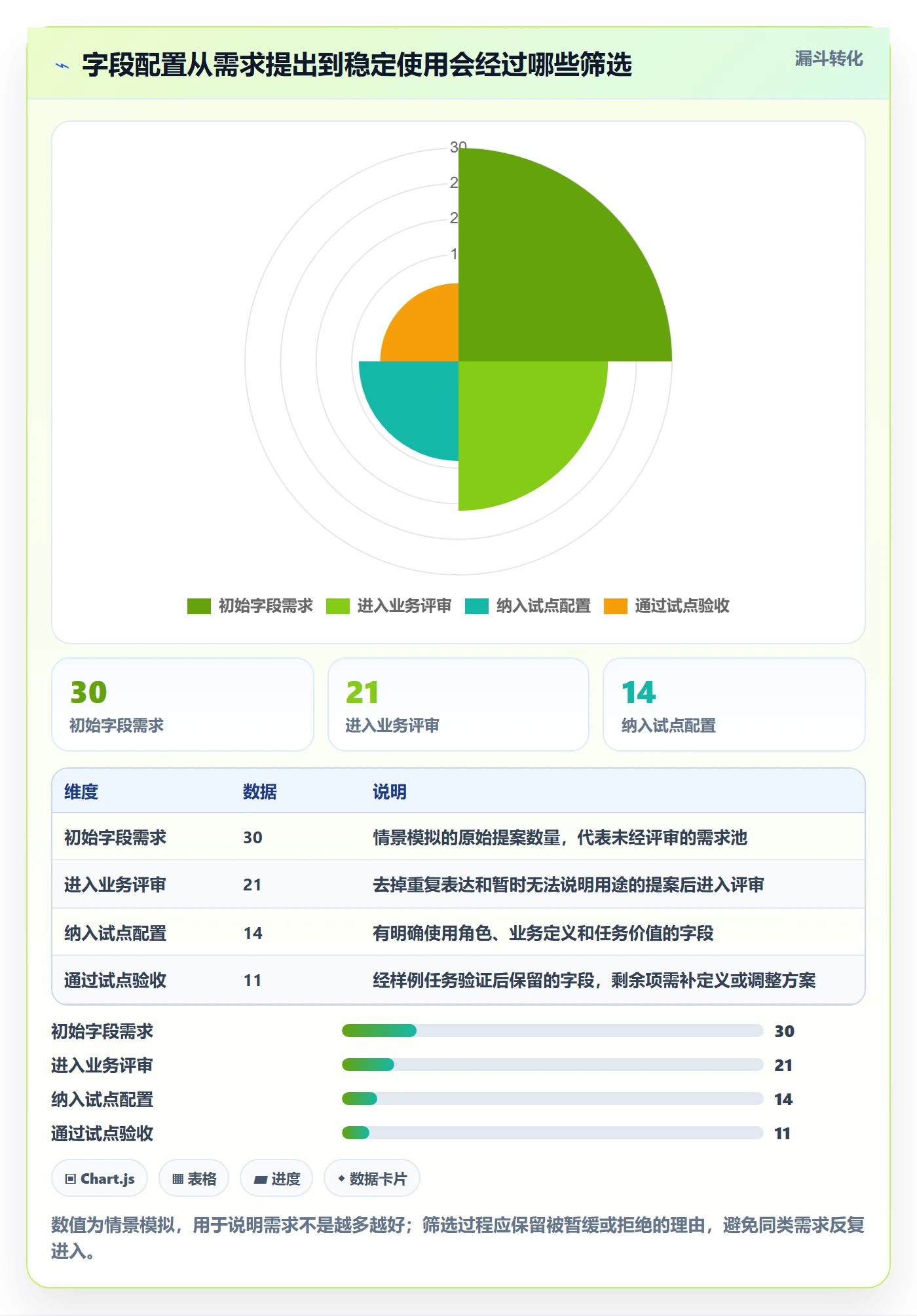The height and width of the screenshot is (1316, 917).
Task: Click the 维度 column header
Action: 81,792
